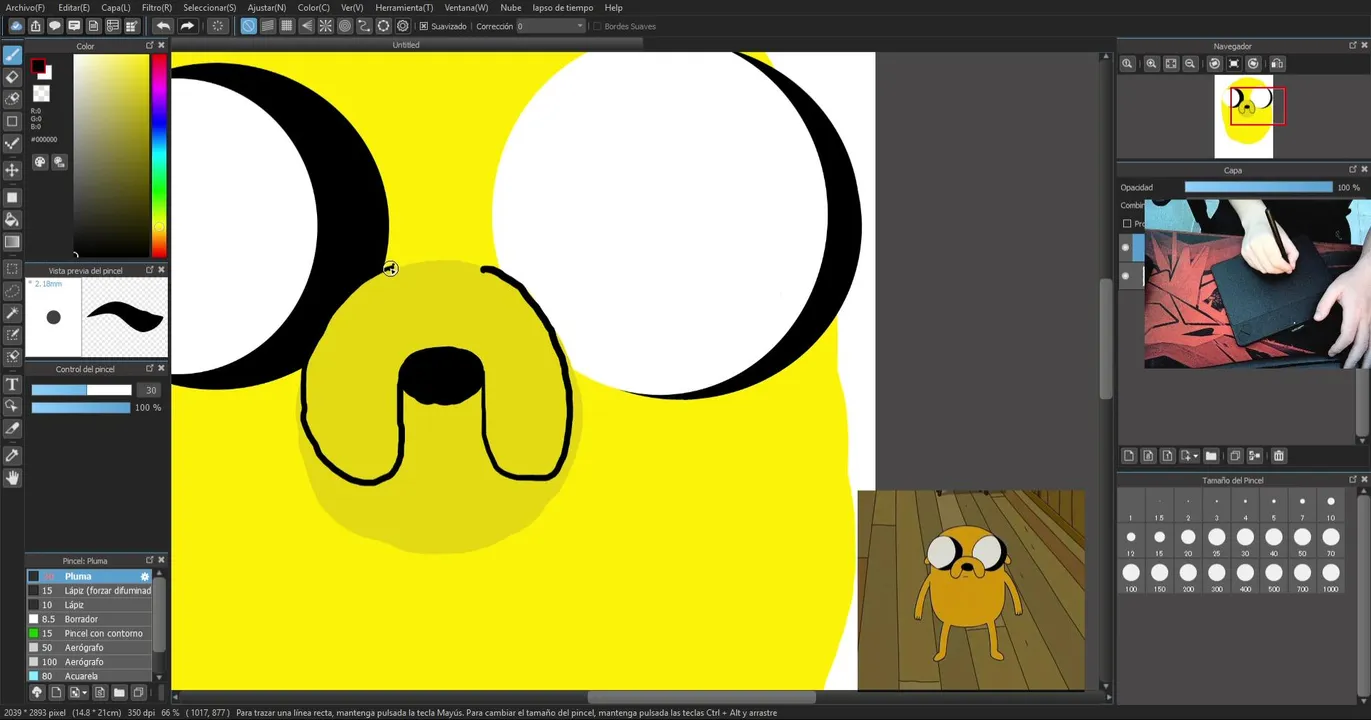1371x720 pixels.
Task: Open the Corrección dropdown
Action: coord(550,26)
